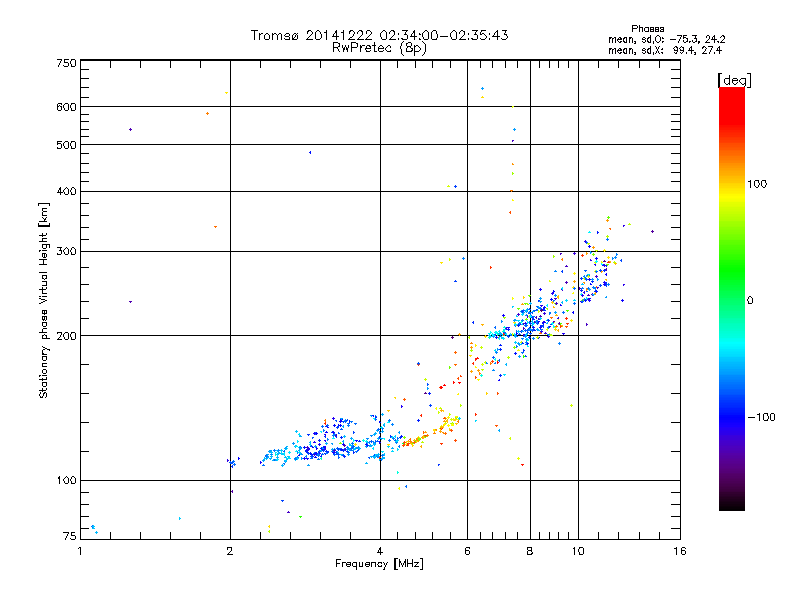Screen dimensions: 800x600
Task: Click the 'mean, sd,O: -75.3, 24.2' line
Action: coord(666,39)
